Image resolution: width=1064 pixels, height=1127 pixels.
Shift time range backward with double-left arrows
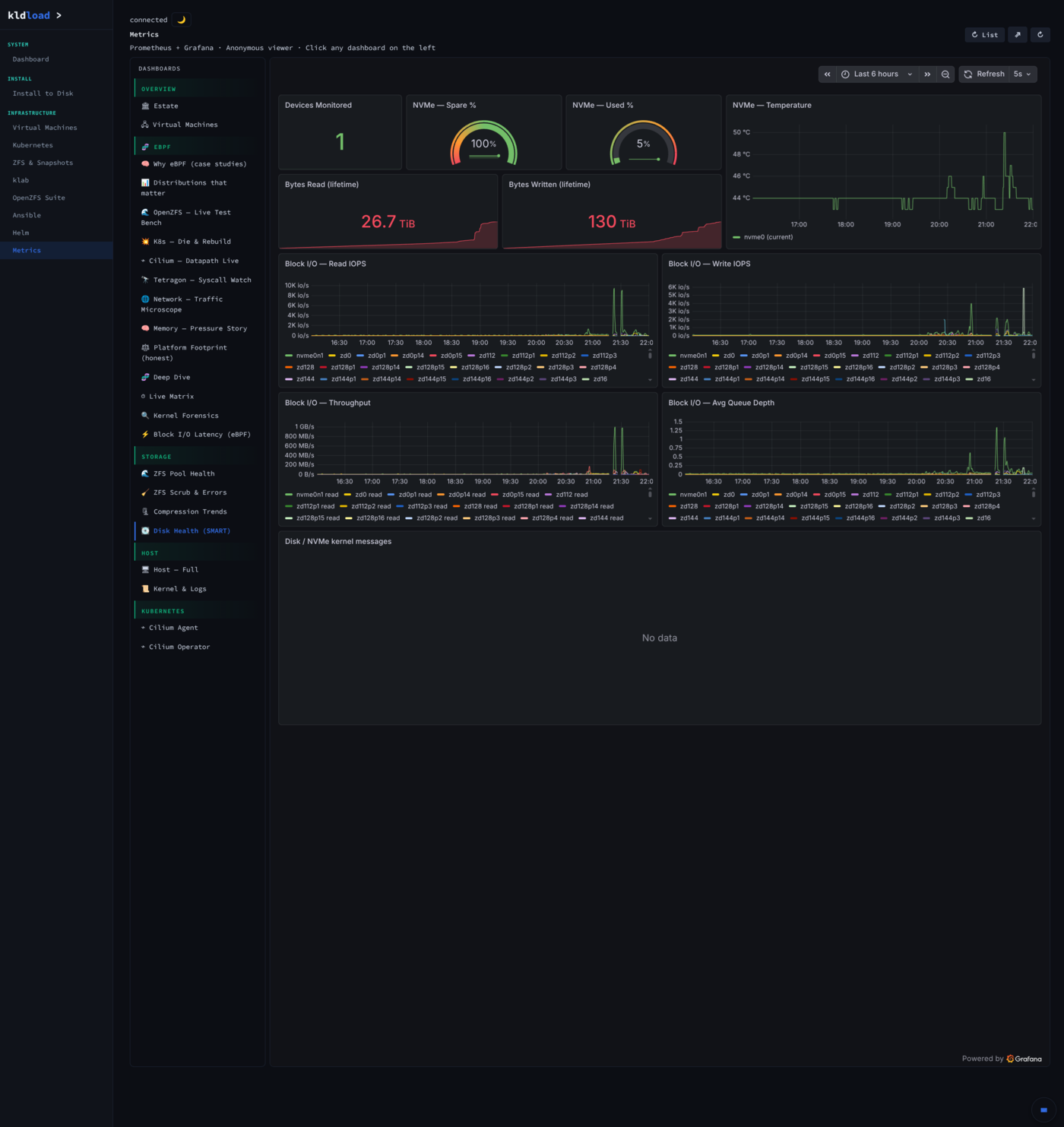click(828, 74)
